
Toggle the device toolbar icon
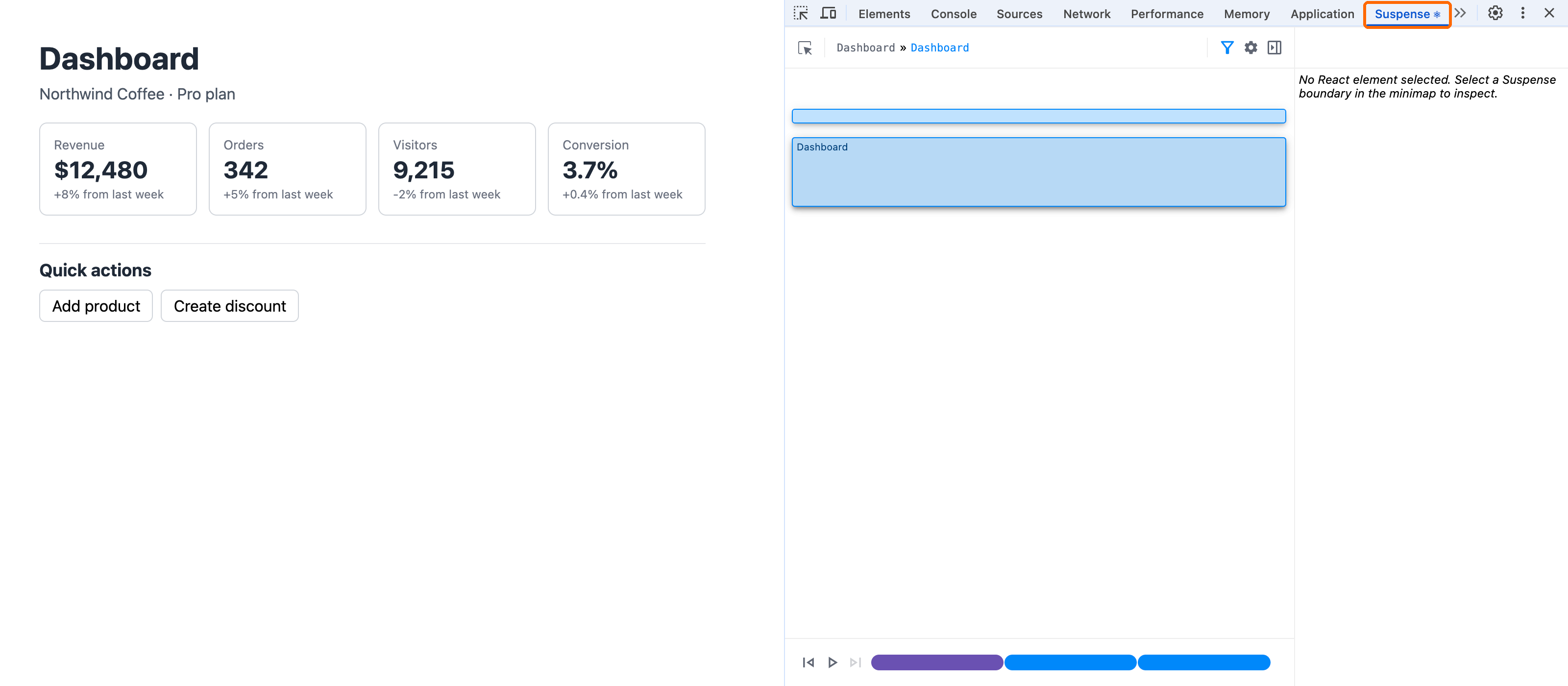tap(829, 13)
